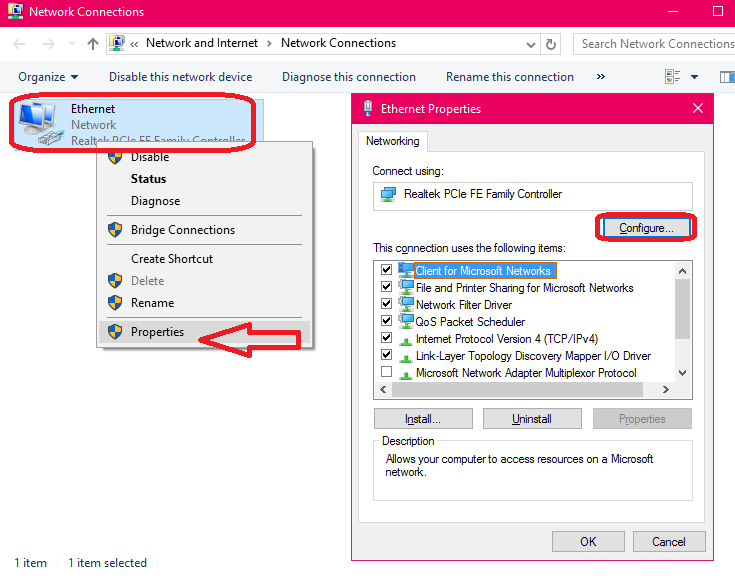Viewport: 735px width, 586px height.
Task: Check Microsoft Network Adapter Multiplexor Protocol
Action: [386, 372]
